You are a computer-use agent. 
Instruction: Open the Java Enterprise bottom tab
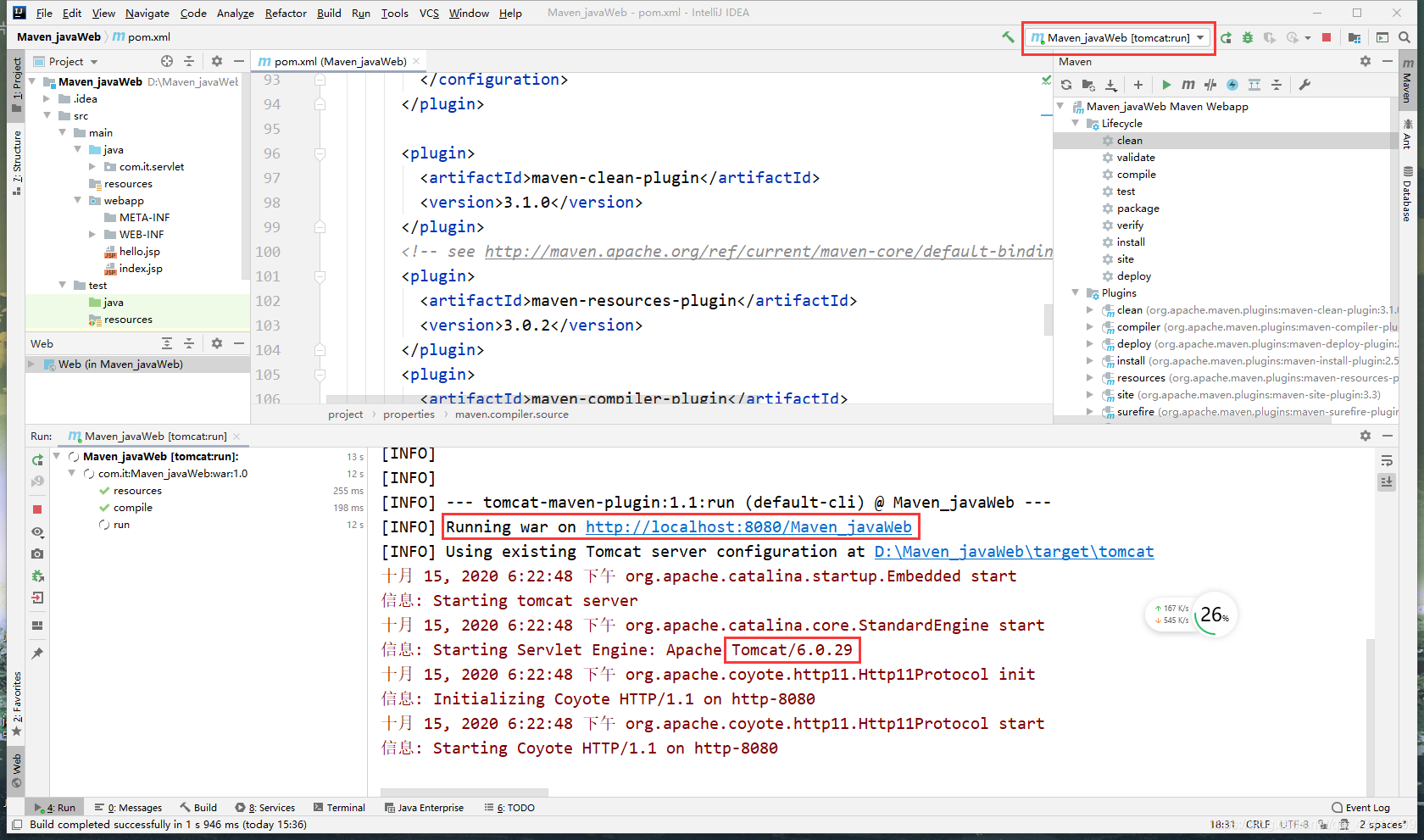tap(424, 808)
